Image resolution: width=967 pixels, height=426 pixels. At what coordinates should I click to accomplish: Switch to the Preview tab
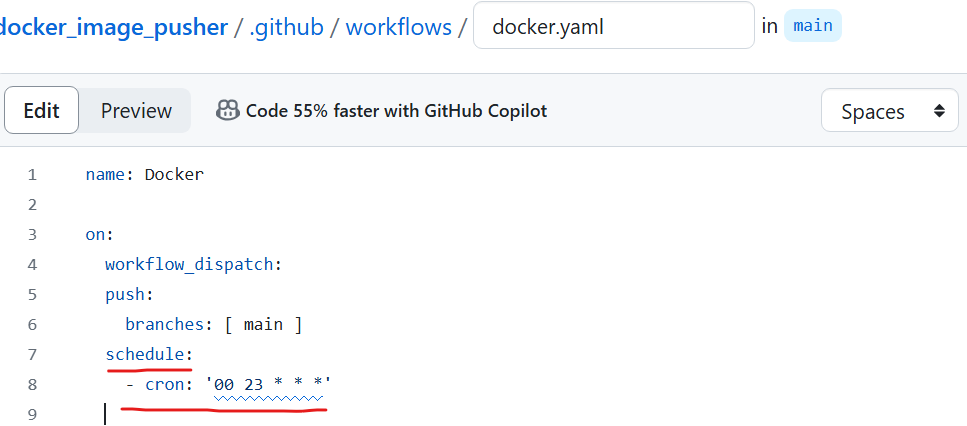click(136, 111)
